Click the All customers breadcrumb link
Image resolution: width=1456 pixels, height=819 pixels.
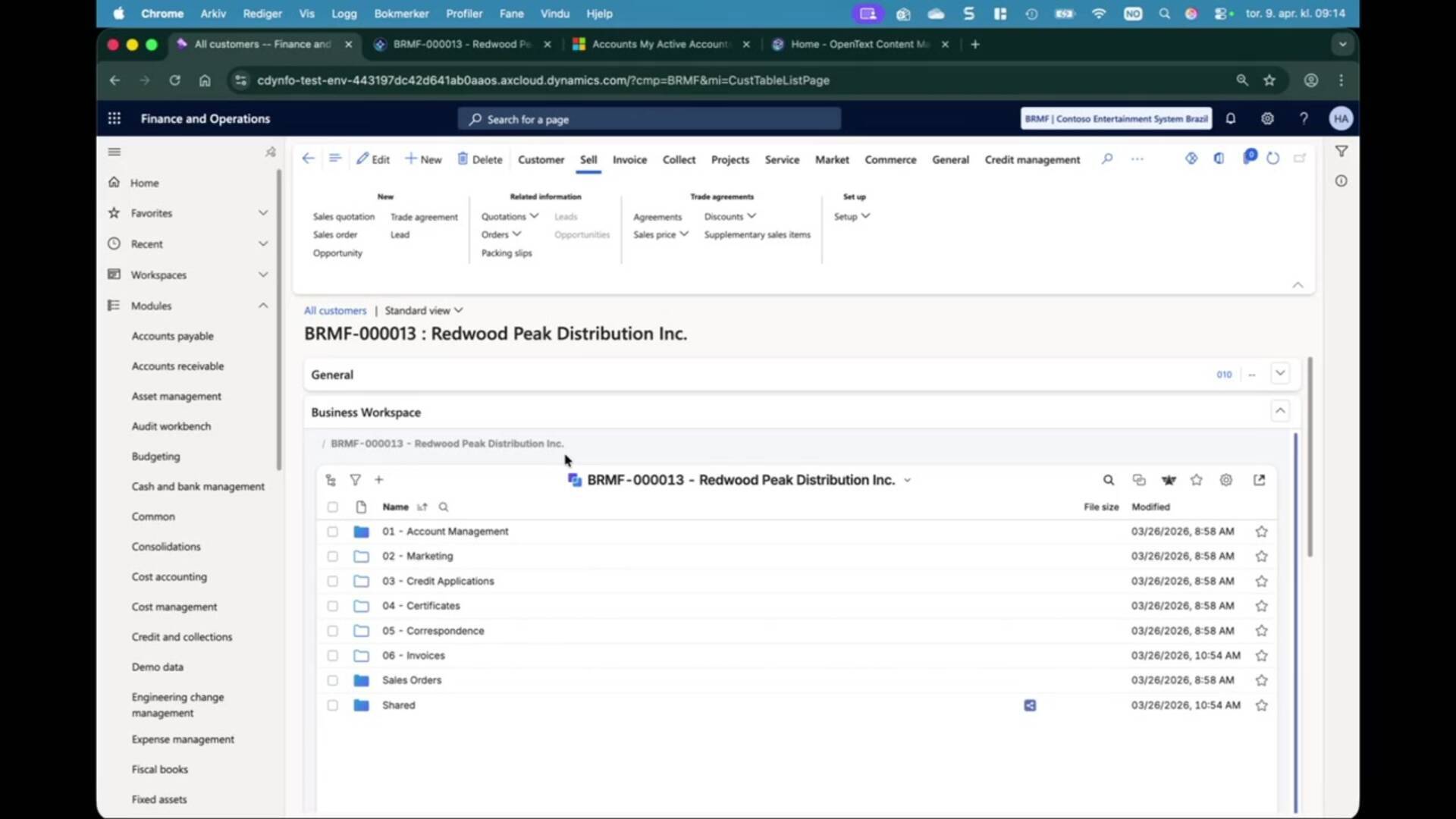click(x=334, y=310)
